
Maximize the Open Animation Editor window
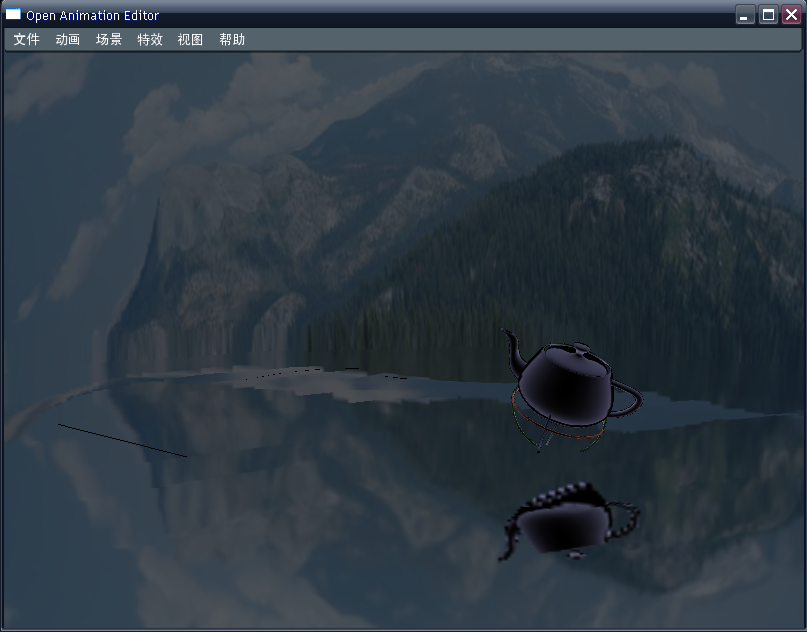pos(768,15)
